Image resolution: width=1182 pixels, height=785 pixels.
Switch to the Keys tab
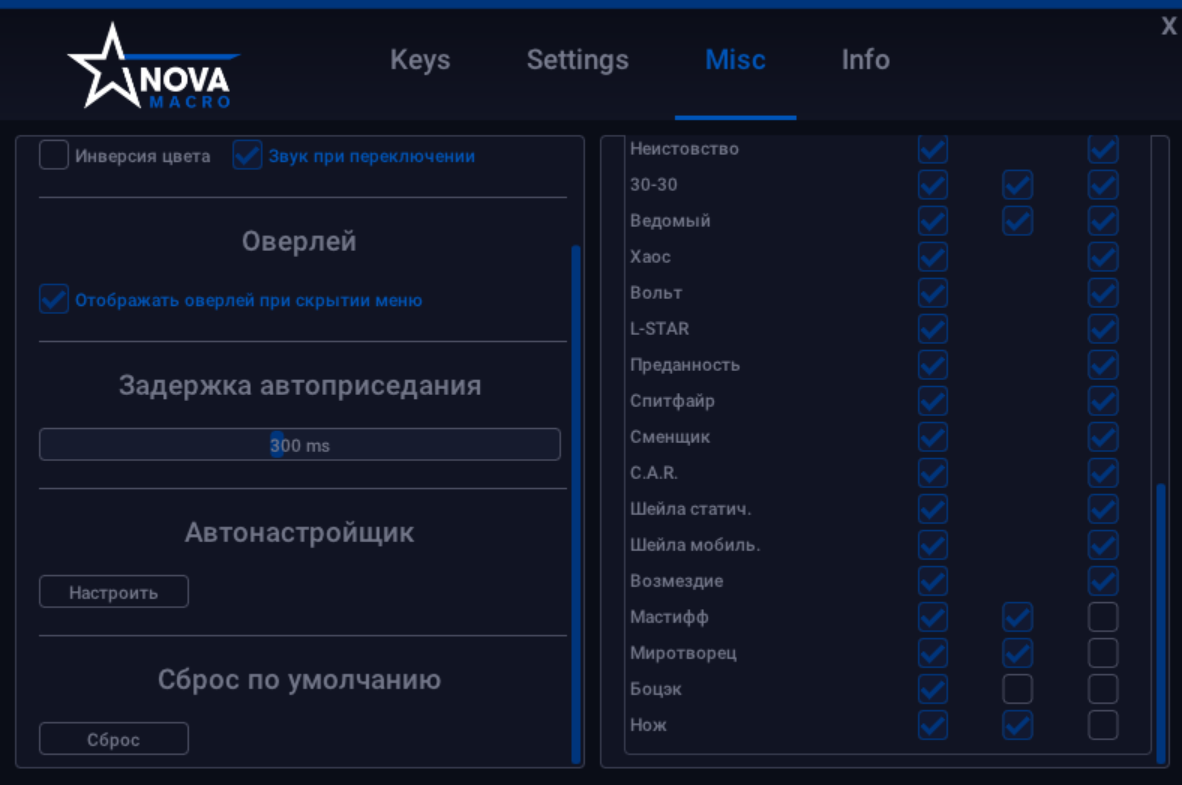click(420, 60)
